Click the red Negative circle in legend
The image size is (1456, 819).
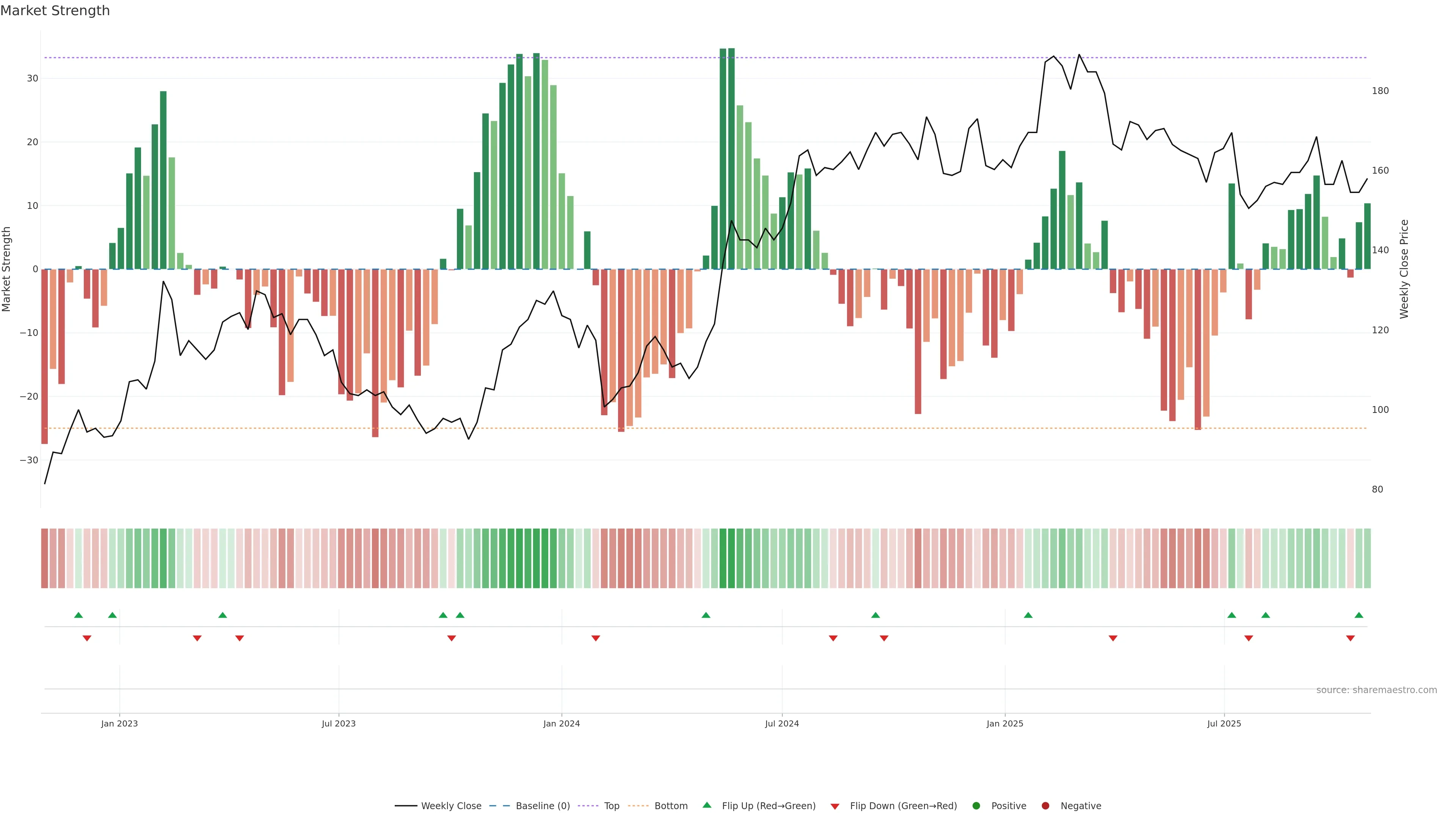click(x=1045, y=805)
